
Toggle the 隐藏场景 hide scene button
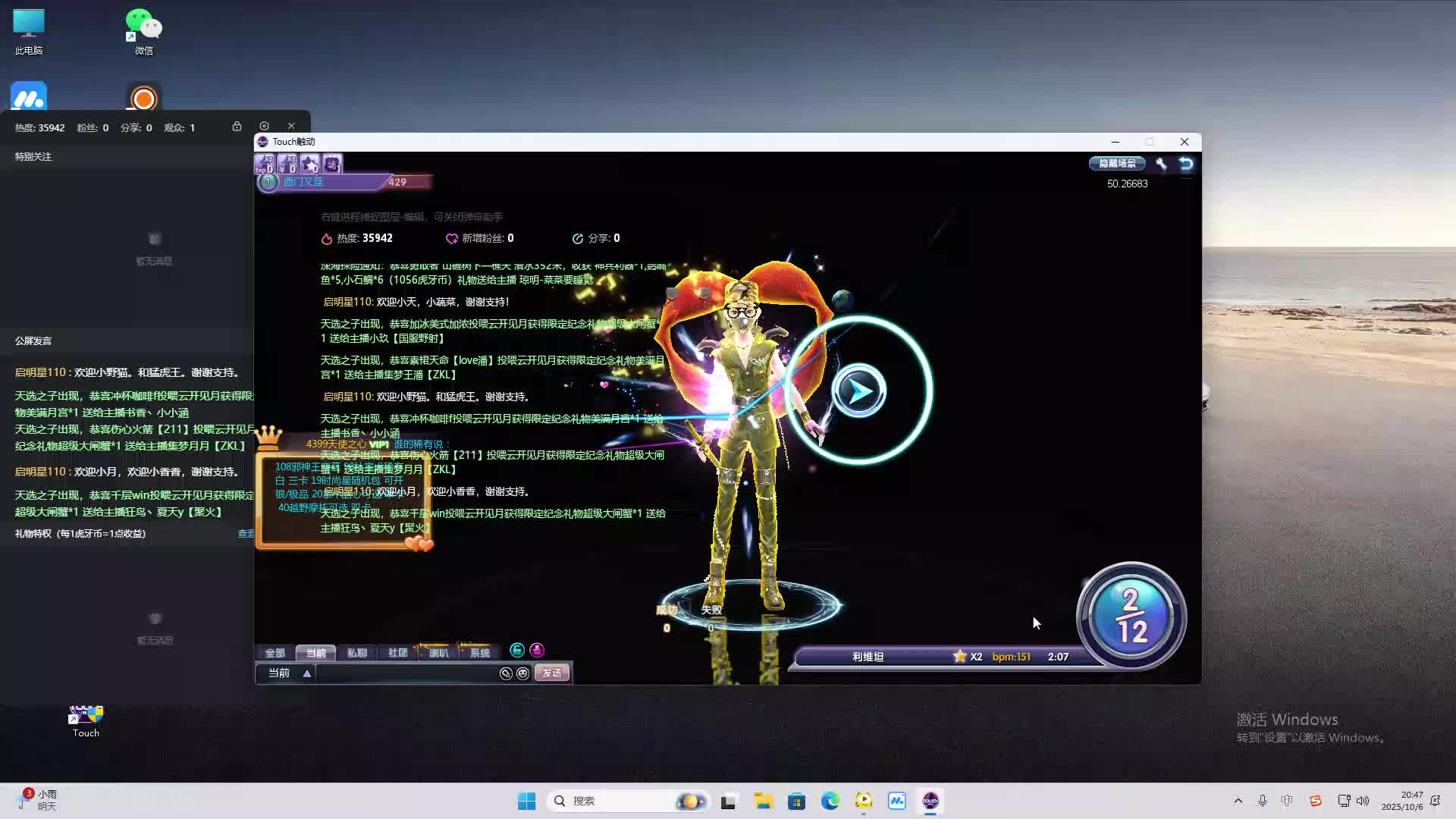(x=1117, y=164)
